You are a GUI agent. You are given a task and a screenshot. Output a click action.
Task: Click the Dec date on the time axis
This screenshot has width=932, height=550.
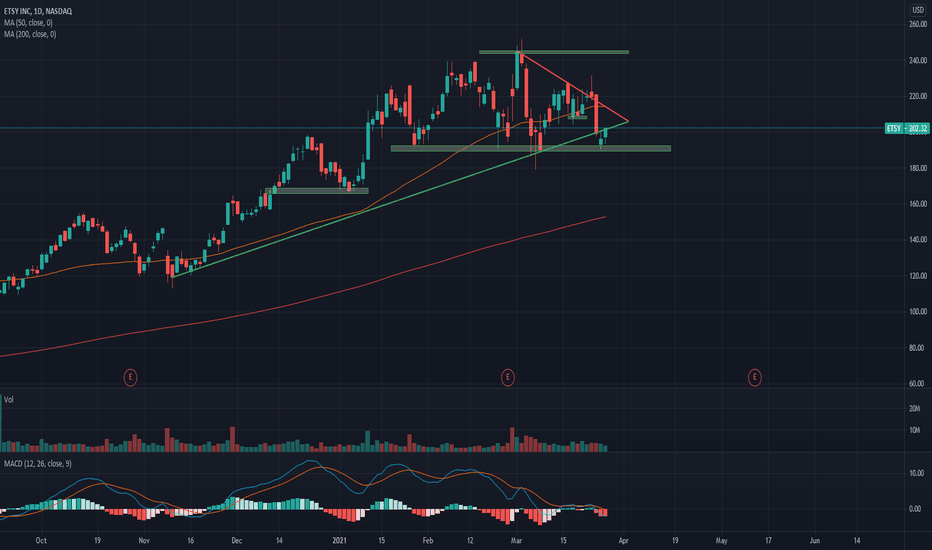237,540
